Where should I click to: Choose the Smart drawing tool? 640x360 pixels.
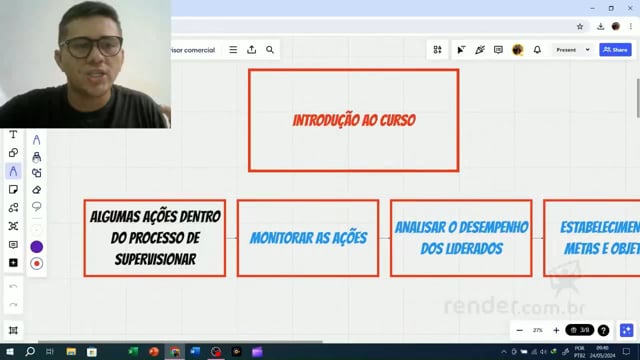pos(36,173)
